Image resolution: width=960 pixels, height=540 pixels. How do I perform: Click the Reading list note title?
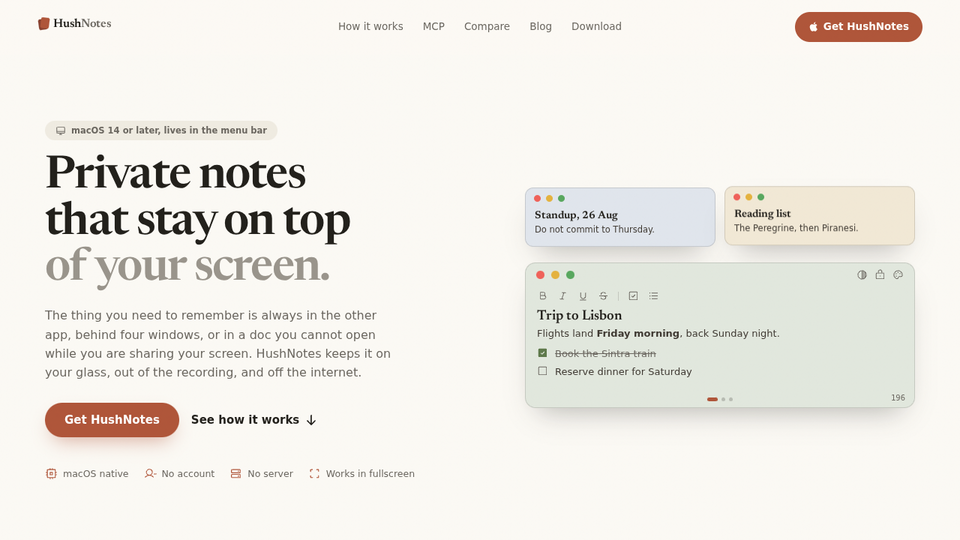(762, 214)
